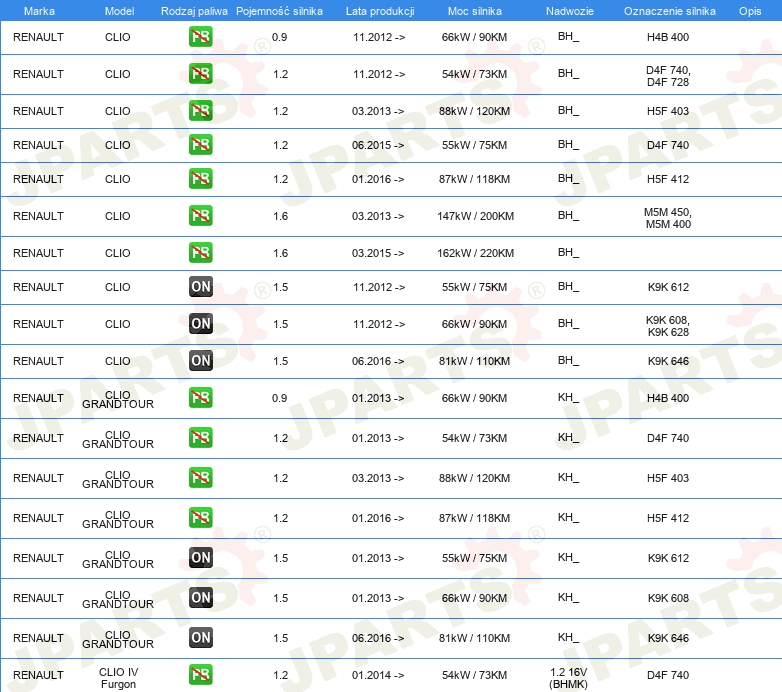Viewport: 782px width, 692px height.
Task: Click petrol icon in Grandtour H4B 400 row
Action: 200,398
